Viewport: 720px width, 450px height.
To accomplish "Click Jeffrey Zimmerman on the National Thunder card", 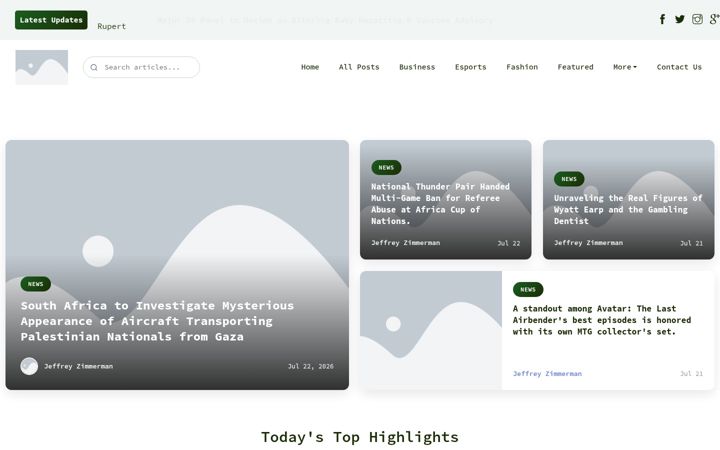I will pyautogui.click(x=405, y=243).
